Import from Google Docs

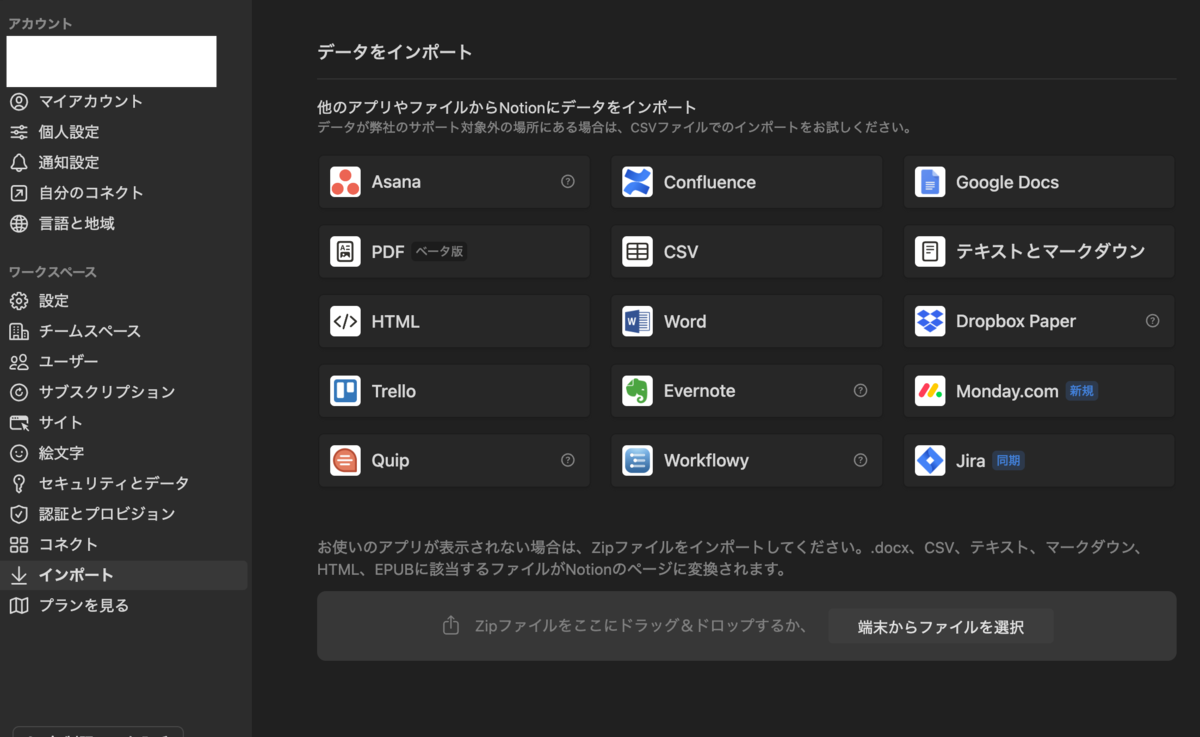click(1039, 182)
